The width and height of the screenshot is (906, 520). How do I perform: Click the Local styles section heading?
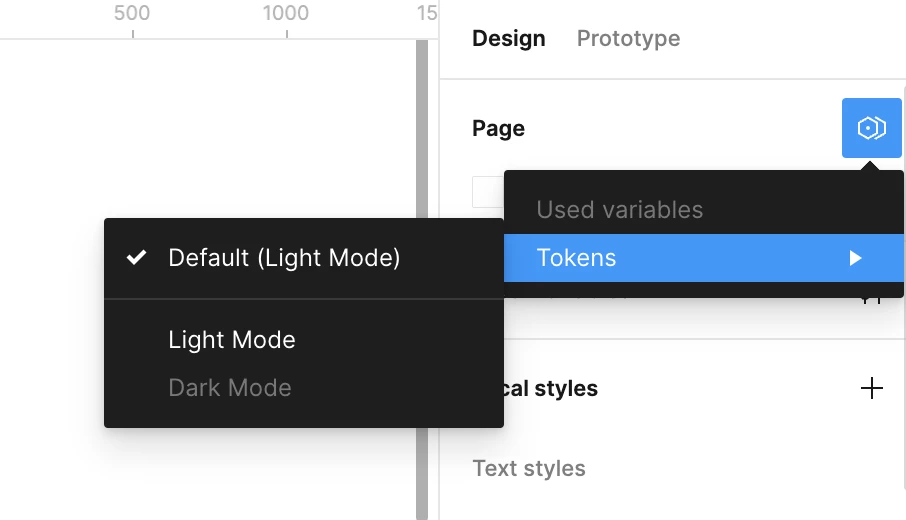click(551, 388)
